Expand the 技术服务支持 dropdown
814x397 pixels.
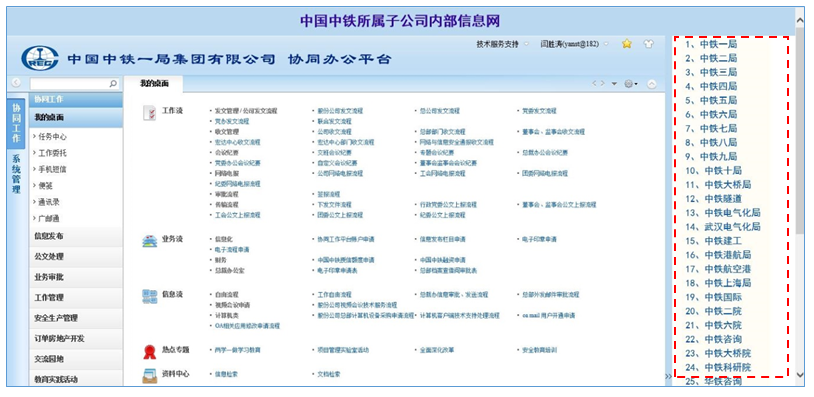501,45
